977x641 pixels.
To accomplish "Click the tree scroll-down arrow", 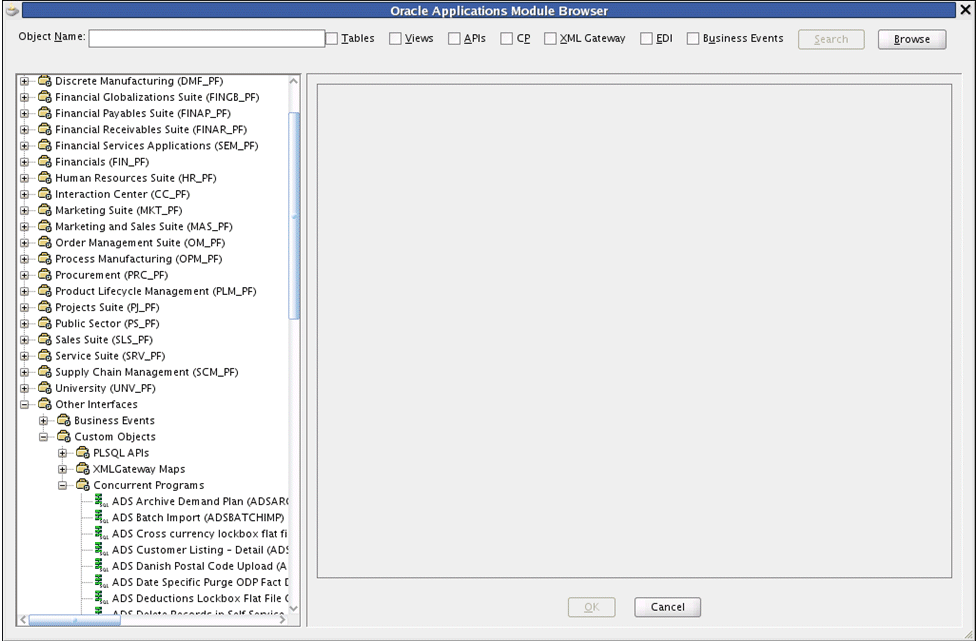I will [294, 609].
